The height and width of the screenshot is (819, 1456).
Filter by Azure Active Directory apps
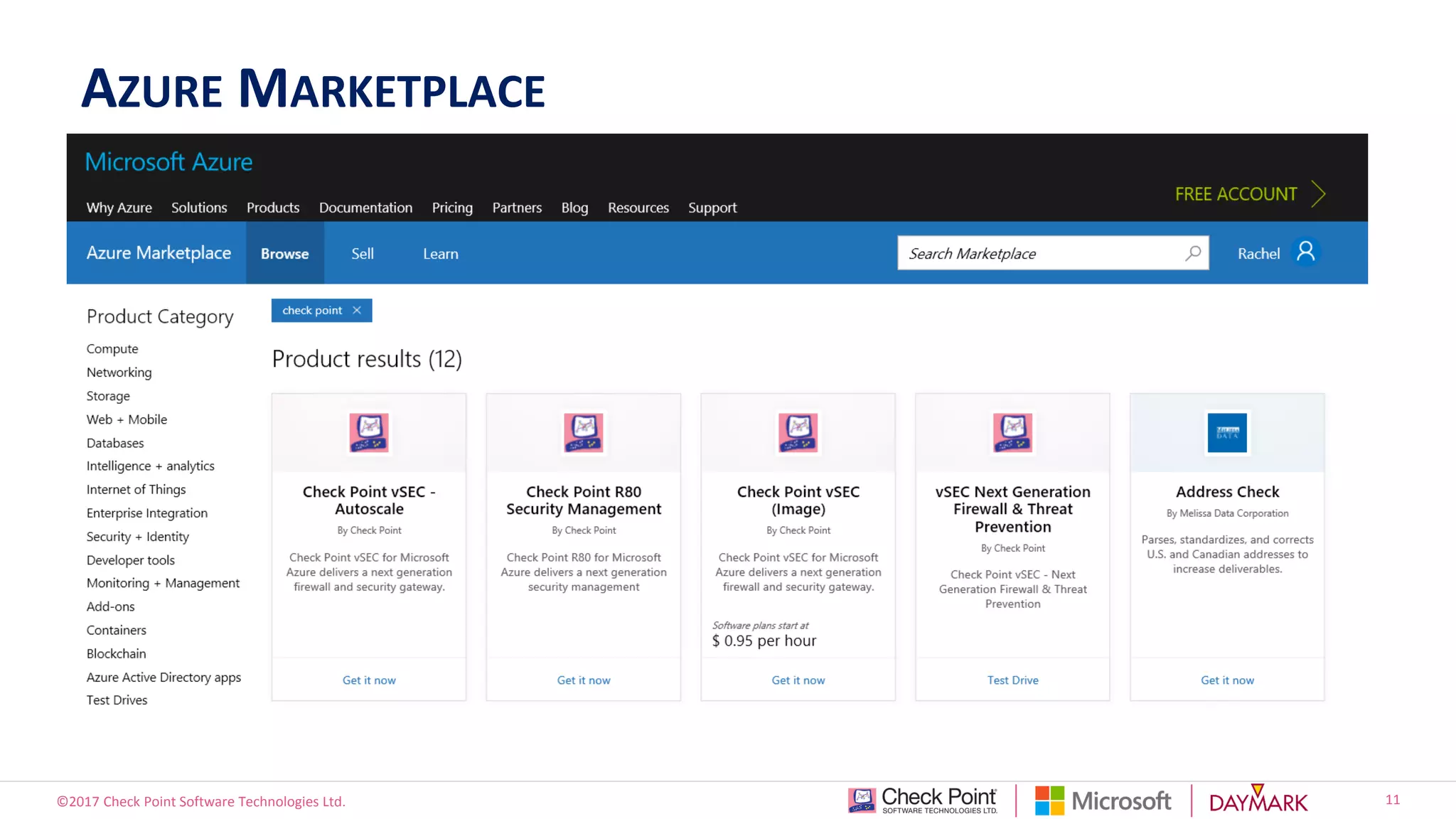click(x=164, y=677)
